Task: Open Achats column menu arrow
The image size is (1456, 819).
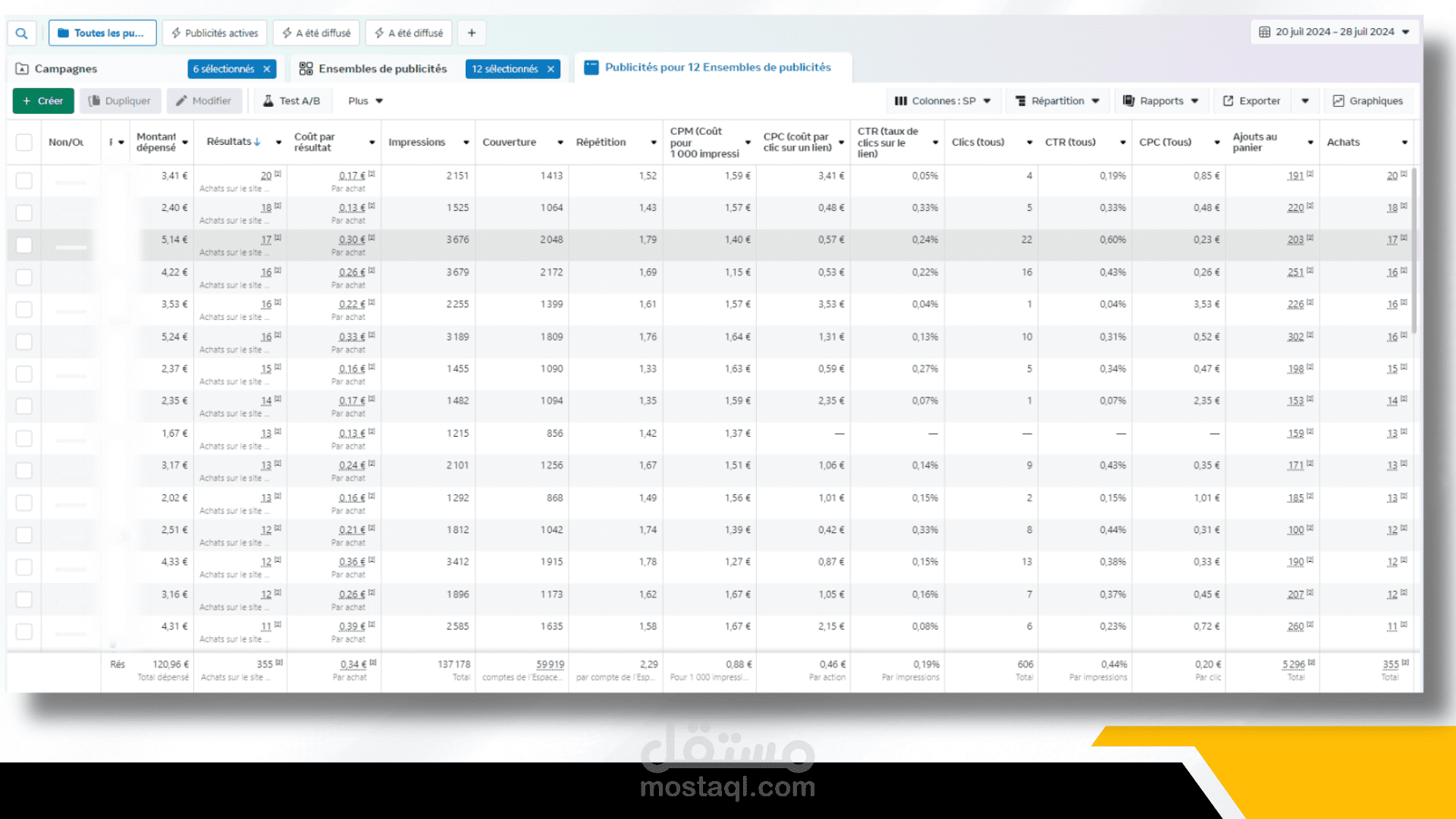Action: pos(1404,143)
